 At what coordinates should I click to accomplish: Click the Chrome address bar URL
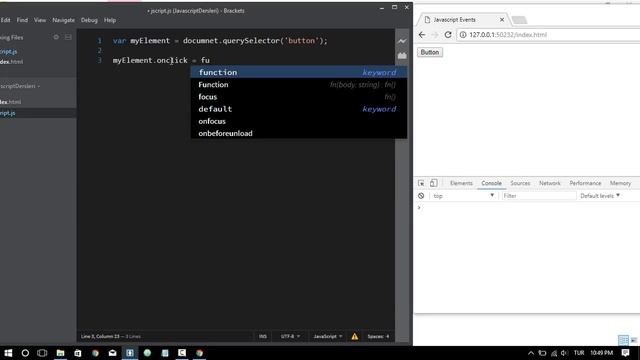tap(508, 35)
